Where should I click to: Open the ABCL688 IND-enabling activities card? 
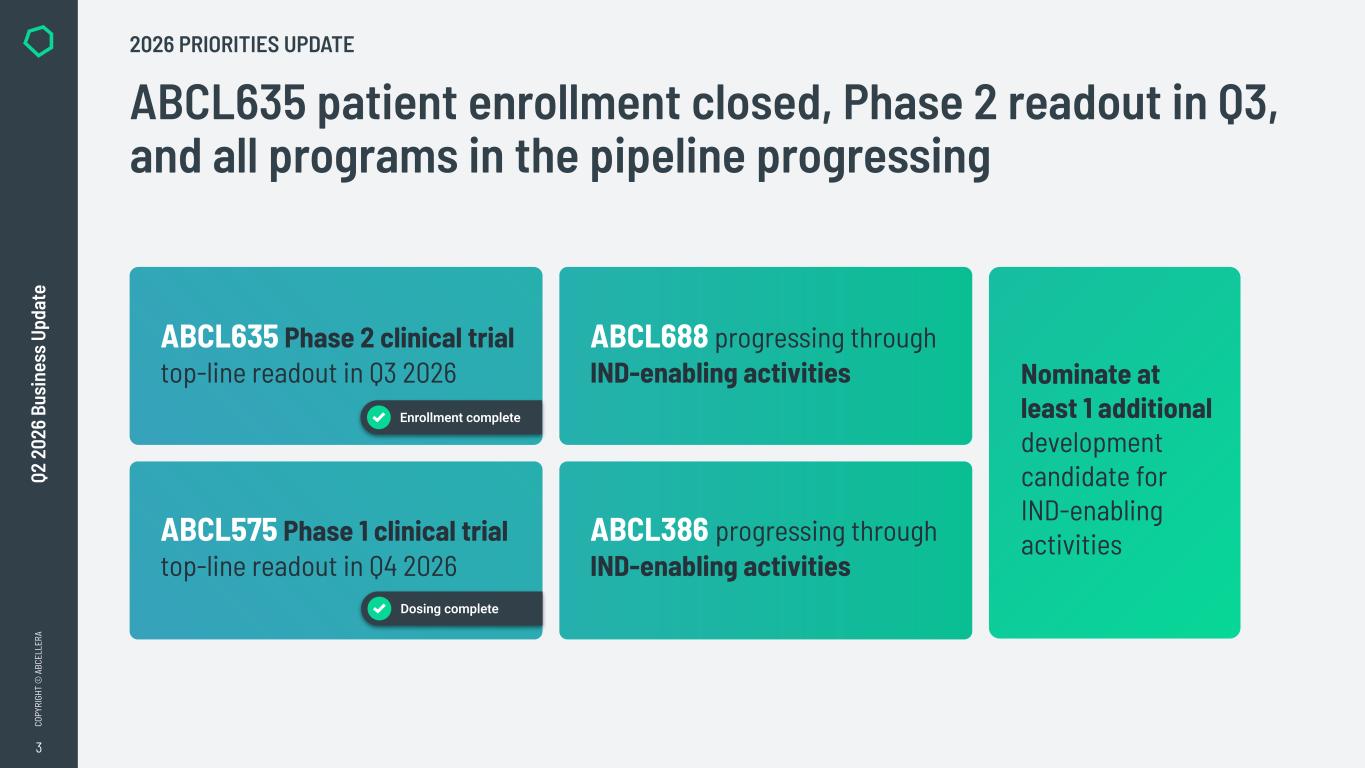click(765, 356)
